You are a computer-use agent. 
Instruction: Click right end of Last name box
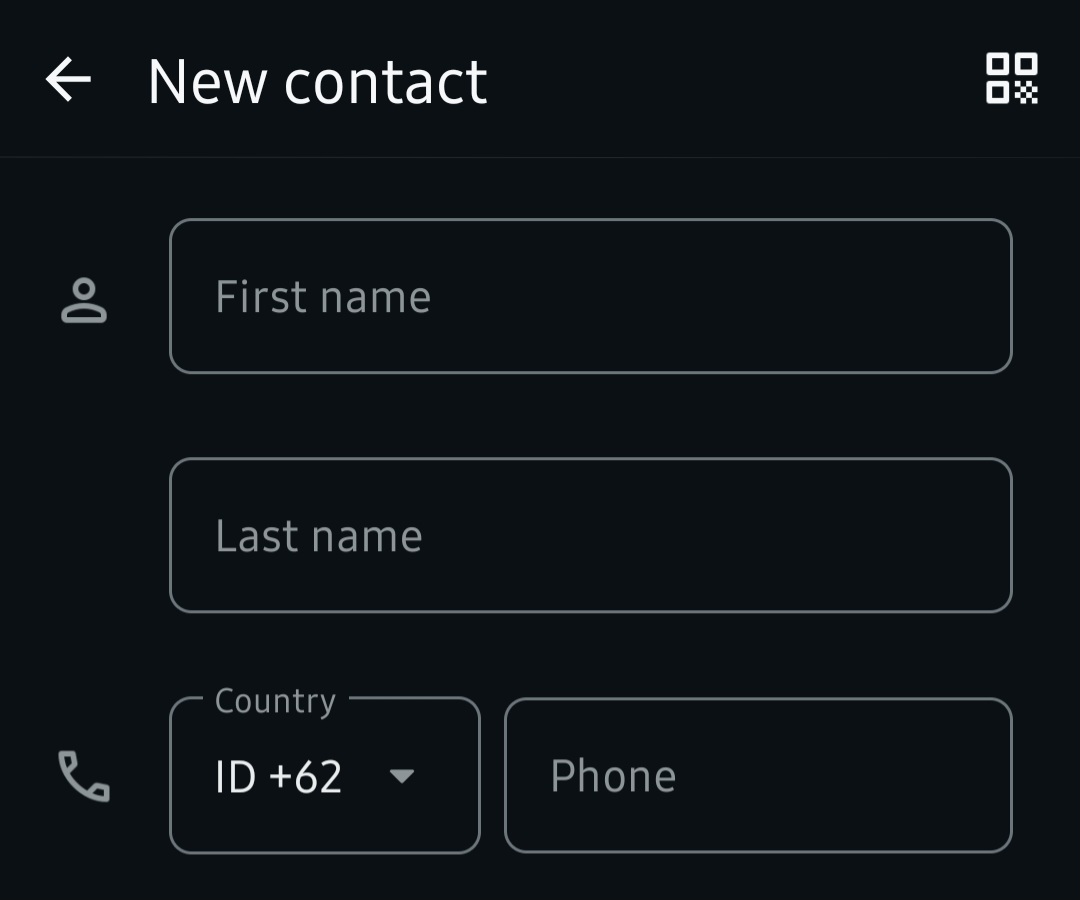click(960, 535)
